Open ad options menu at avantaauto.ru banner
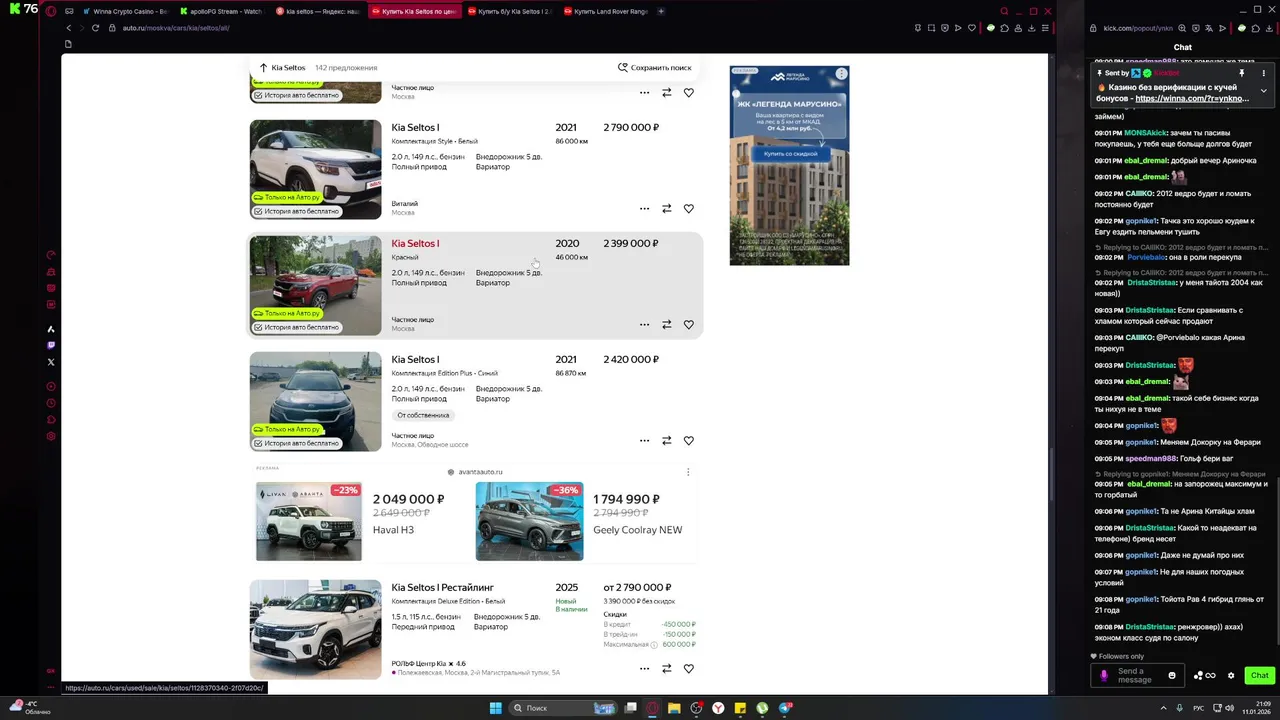Viewport: 1280px width, 720px height. tap(688, 472)
